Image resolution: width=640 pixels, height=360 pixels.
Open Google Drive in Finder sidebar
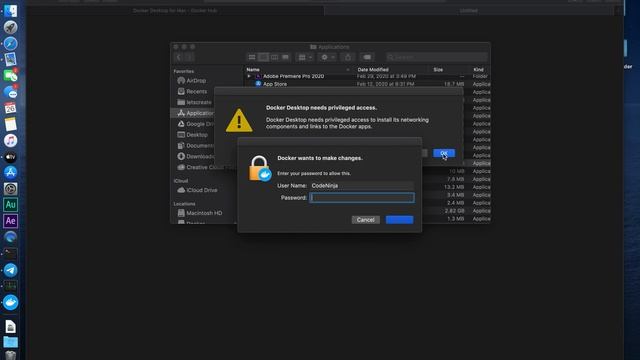pyautogui.click(x=195, y=124)
